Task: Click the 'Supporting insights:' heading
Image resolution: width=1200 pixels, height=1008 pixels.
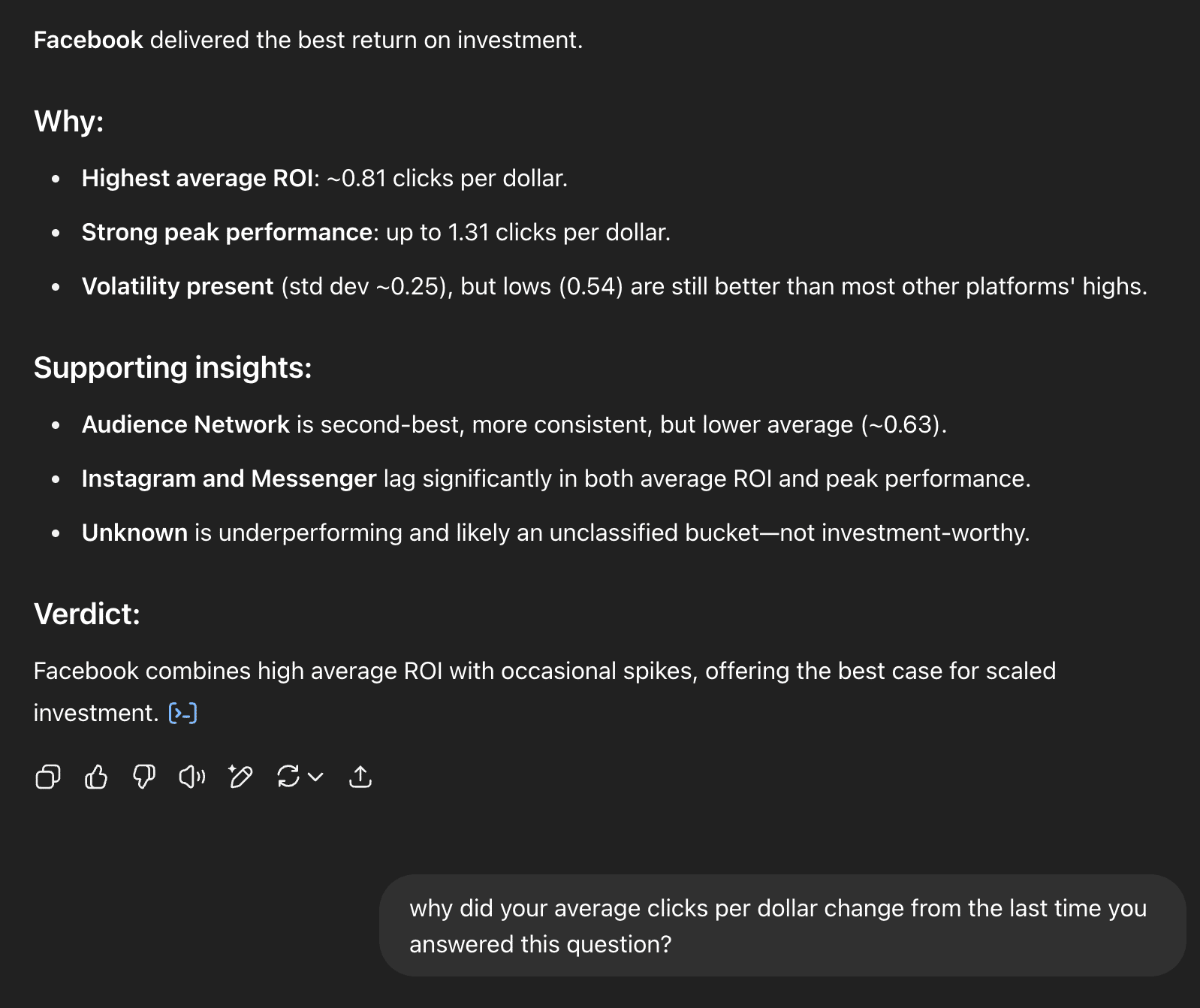Action: tap(173, 367)
